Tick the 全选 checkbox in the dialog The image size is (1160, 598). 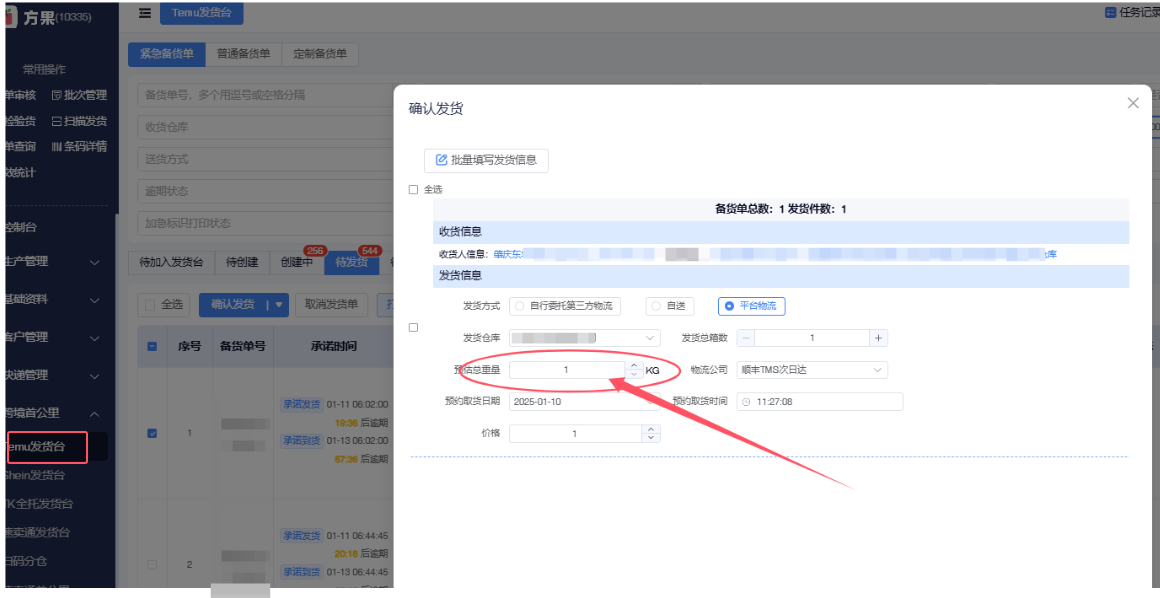pos(414,189)
